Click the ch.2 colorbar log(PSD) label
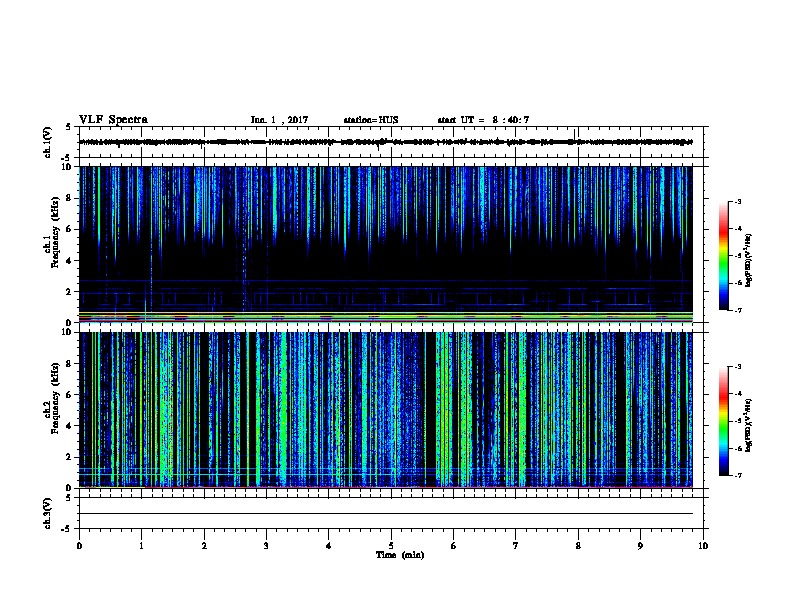Screen dimensions: 792x612 (749, 426)
